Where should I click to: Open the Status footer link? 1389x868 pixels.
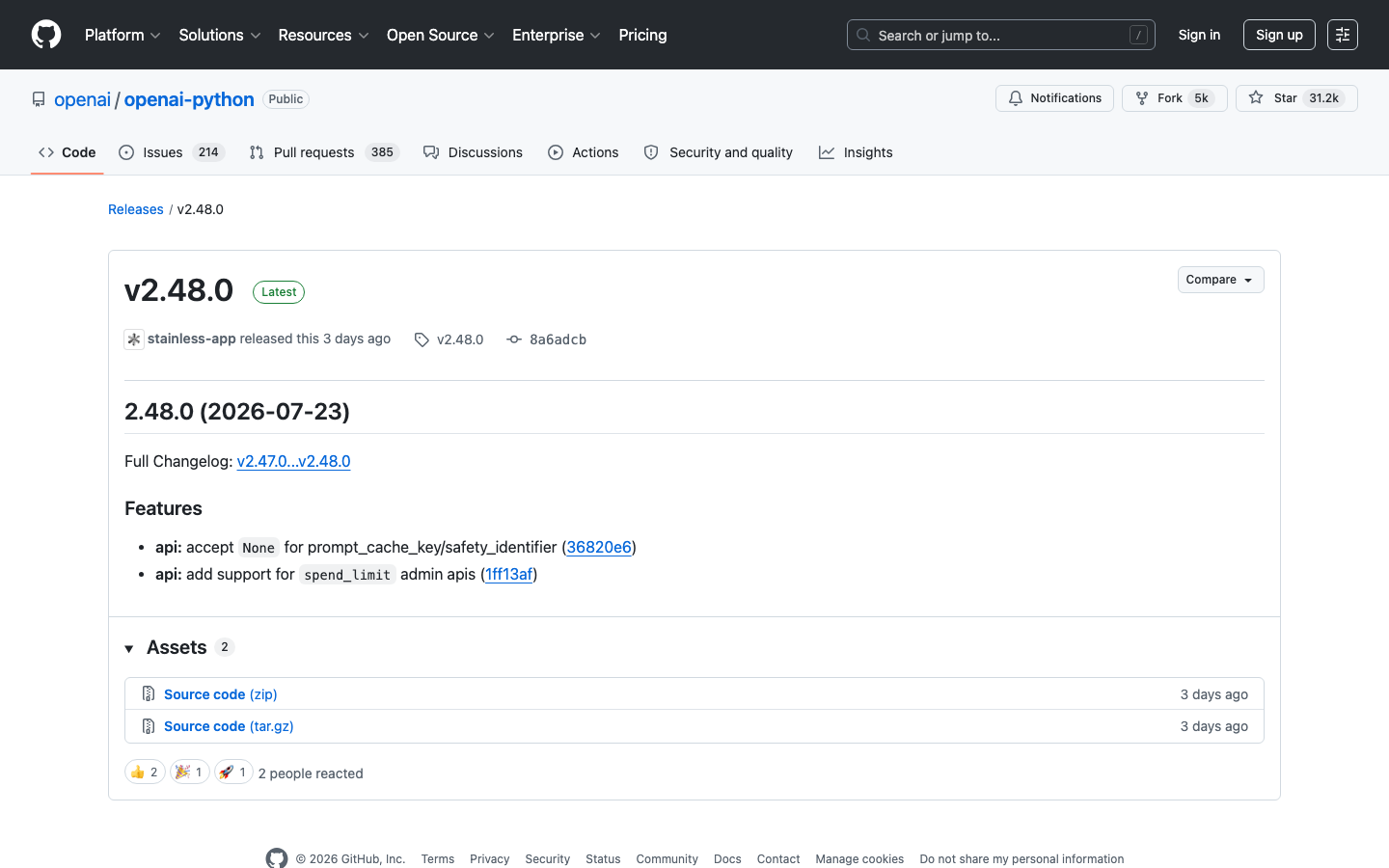603,858
